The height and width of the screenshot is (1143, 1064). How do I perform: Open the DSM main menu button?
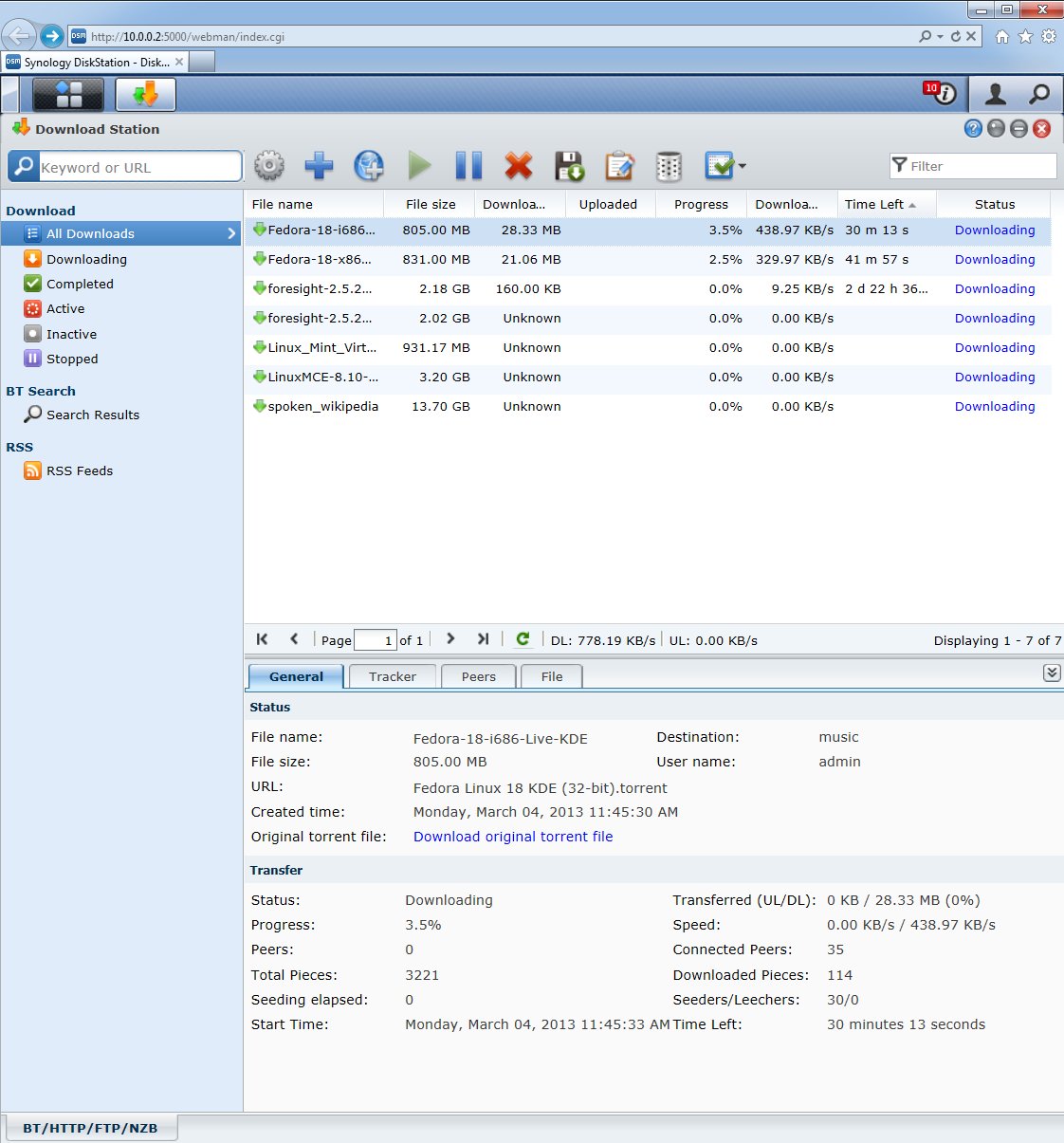[68, 94]
